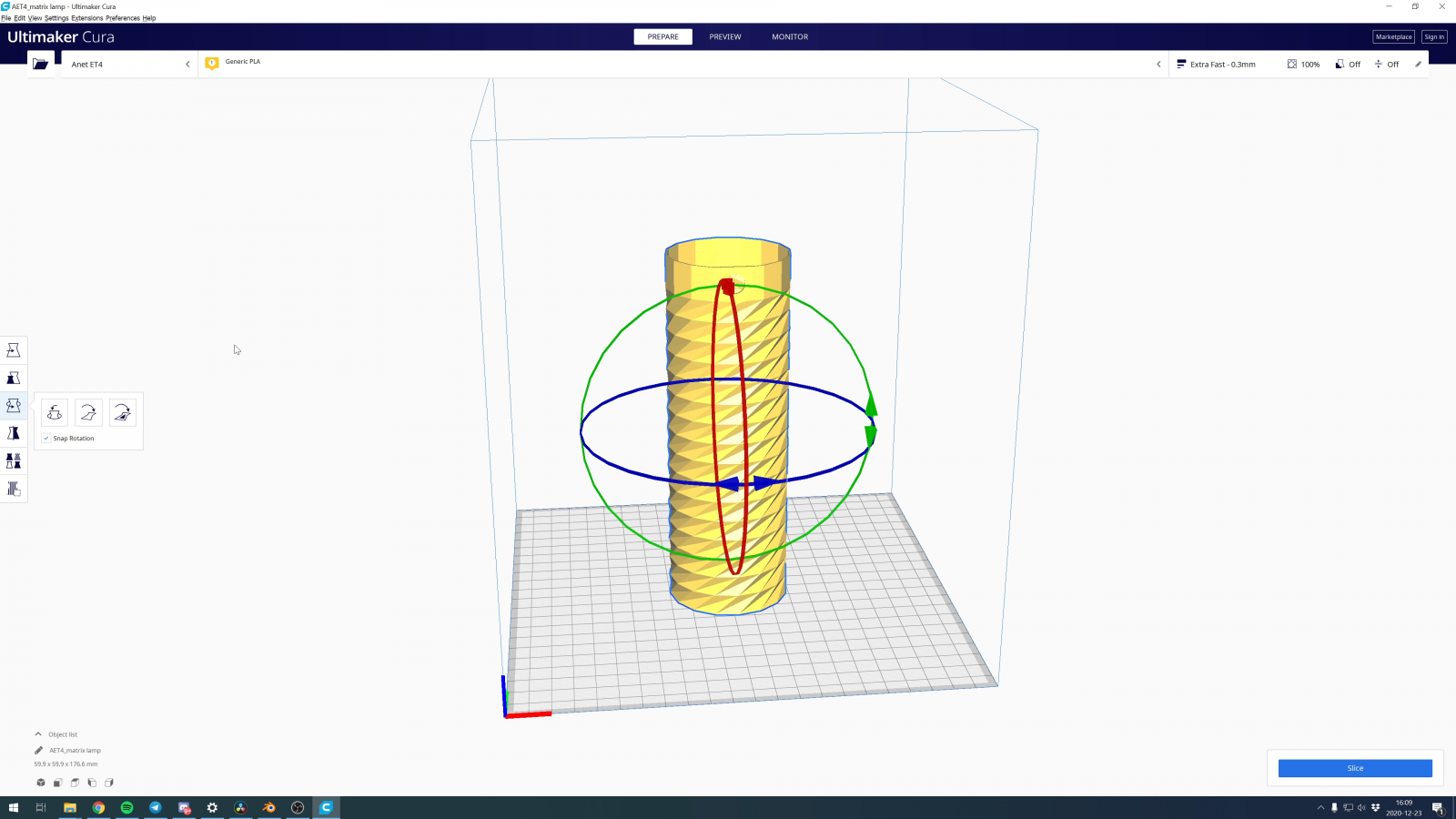
Task: Click the adhesion Off indicator
Action: click(1387, 65)
